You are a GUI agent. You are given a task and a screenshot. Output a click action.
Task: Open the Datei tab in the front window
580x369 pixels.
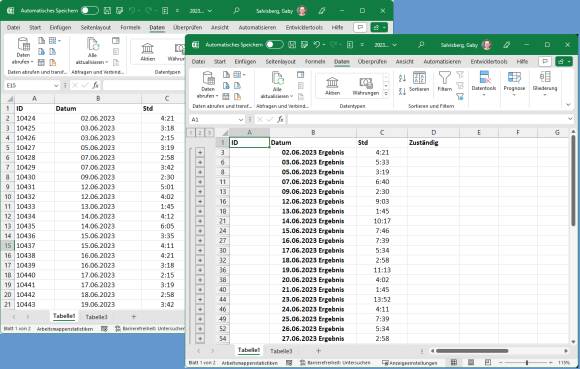coord(198,61)
